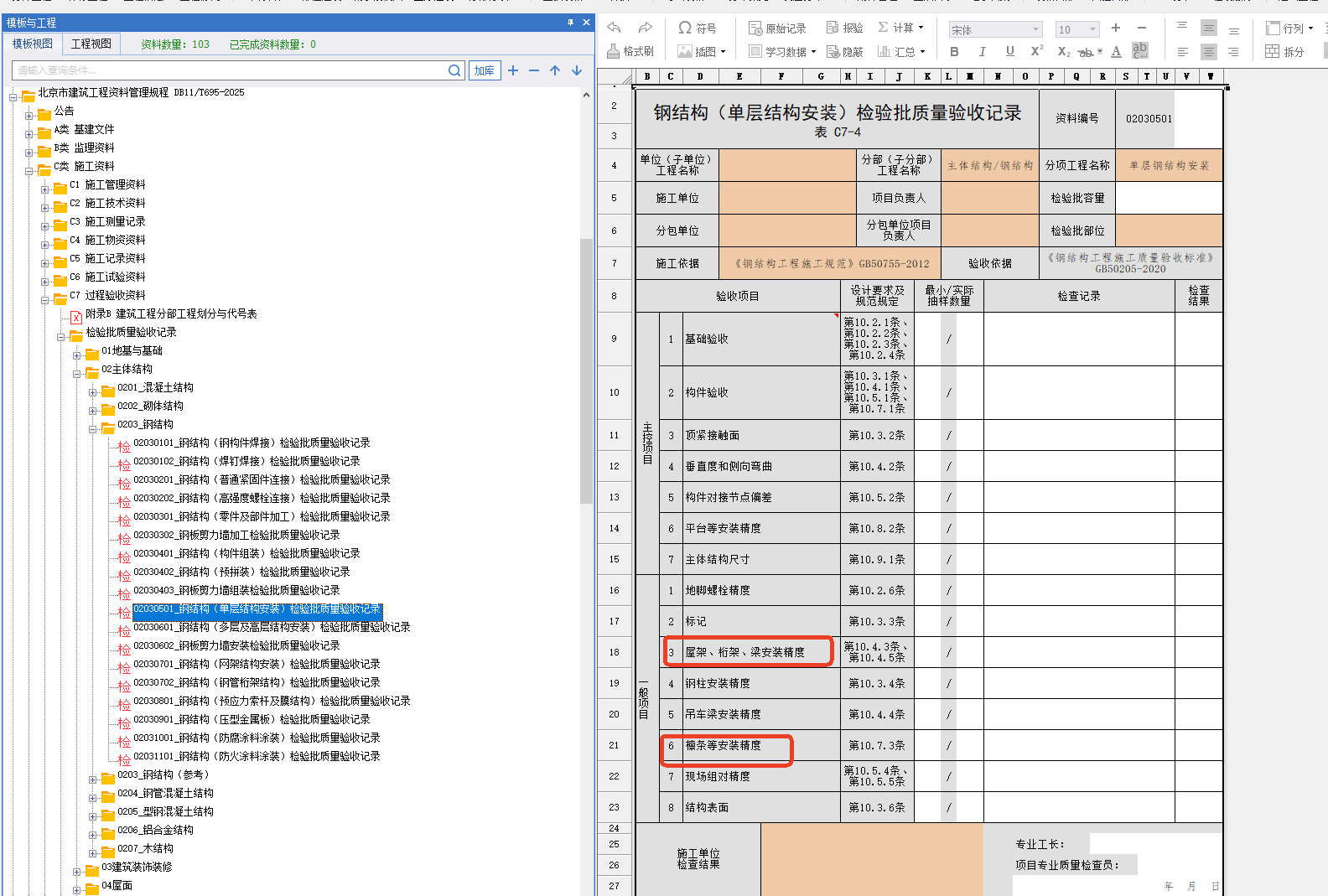Toggle bold formatting
Viewport: 1328px width, 896px height.
pos(954,51)
